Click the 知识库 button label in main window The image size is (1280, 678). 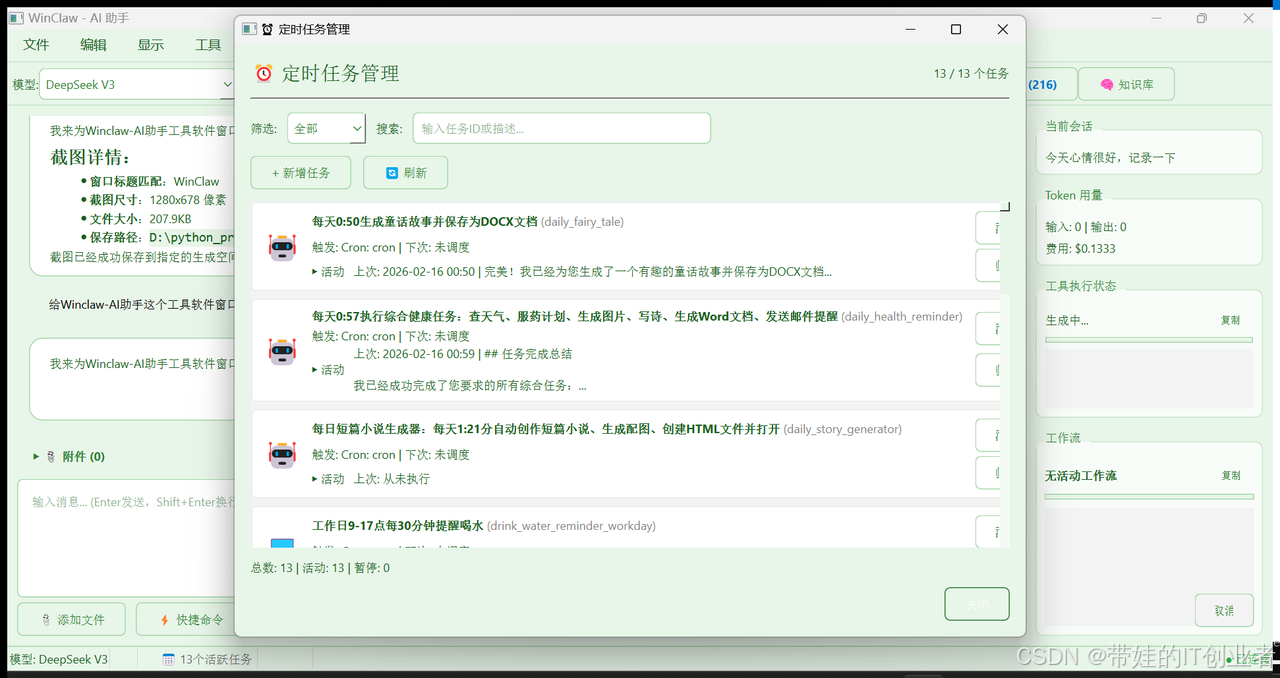point(1136,85)
